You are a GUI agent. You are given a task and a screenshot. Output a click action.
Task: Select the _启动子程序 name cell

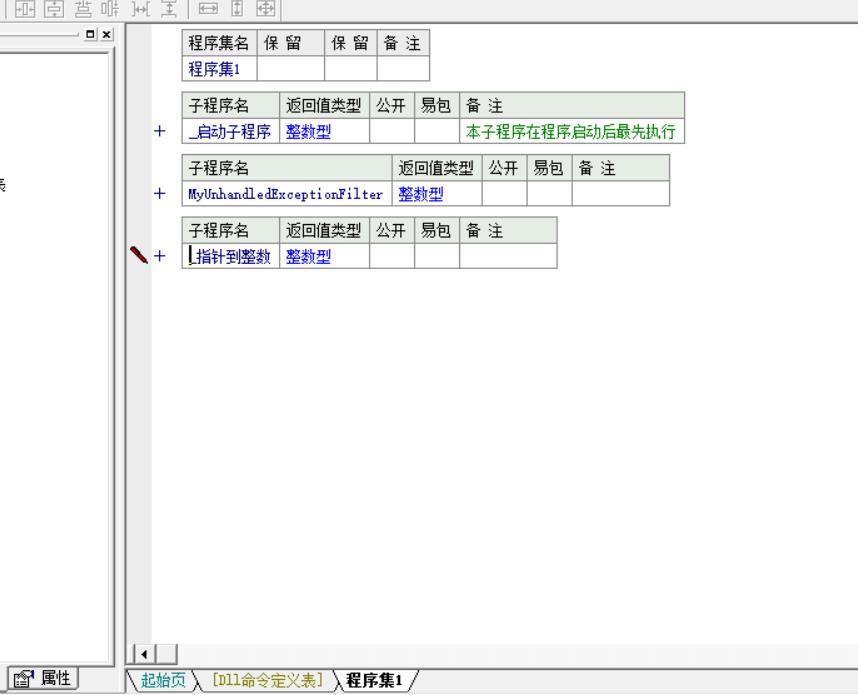coord(230,131)
